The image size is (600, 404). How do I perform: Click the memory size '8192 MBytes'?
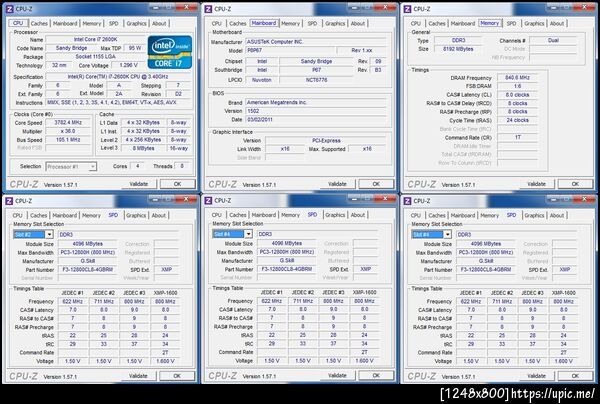pyautogui.click(x=458, y=49)
